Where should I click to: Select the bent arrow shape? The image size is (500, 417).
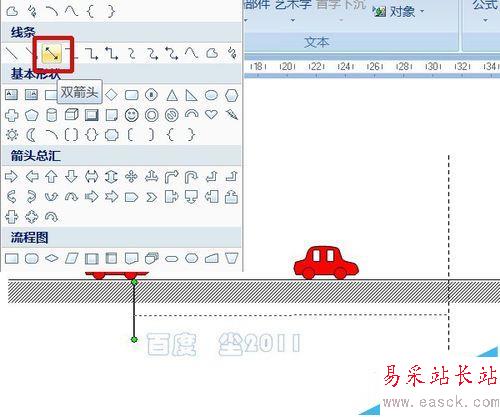click(x=172, y=177)
